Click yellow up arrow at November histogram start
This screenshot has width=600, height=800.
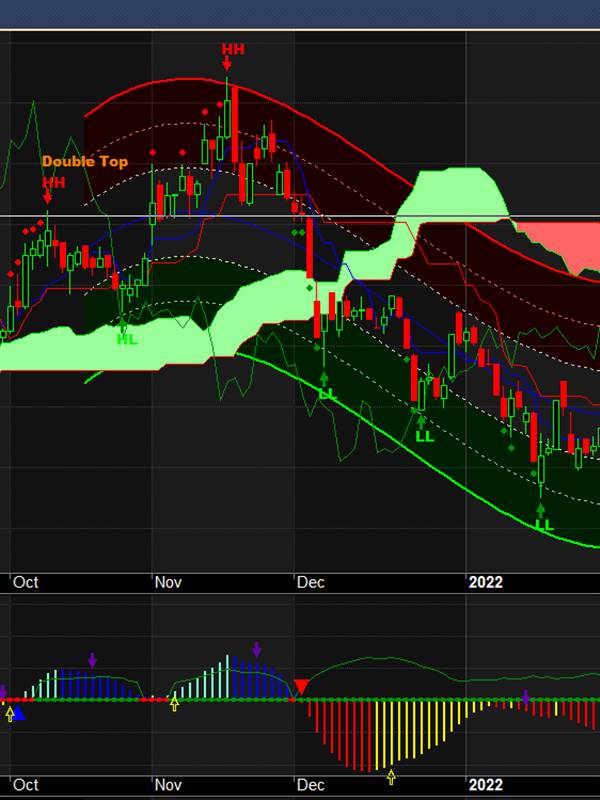click(174, 704)
